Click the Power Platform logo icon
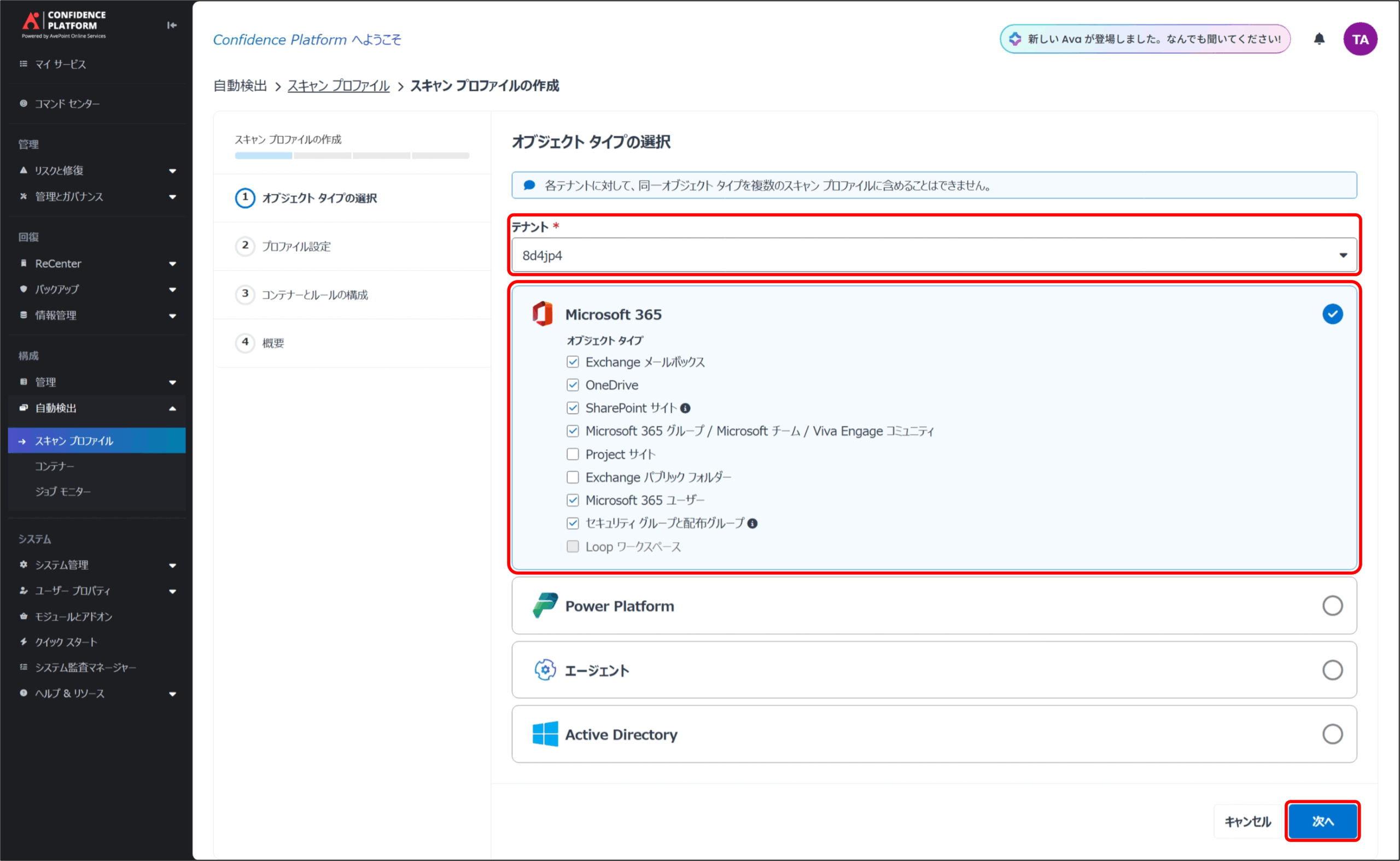This screenshot has height=861, width=1400. (x=544, y=606)
